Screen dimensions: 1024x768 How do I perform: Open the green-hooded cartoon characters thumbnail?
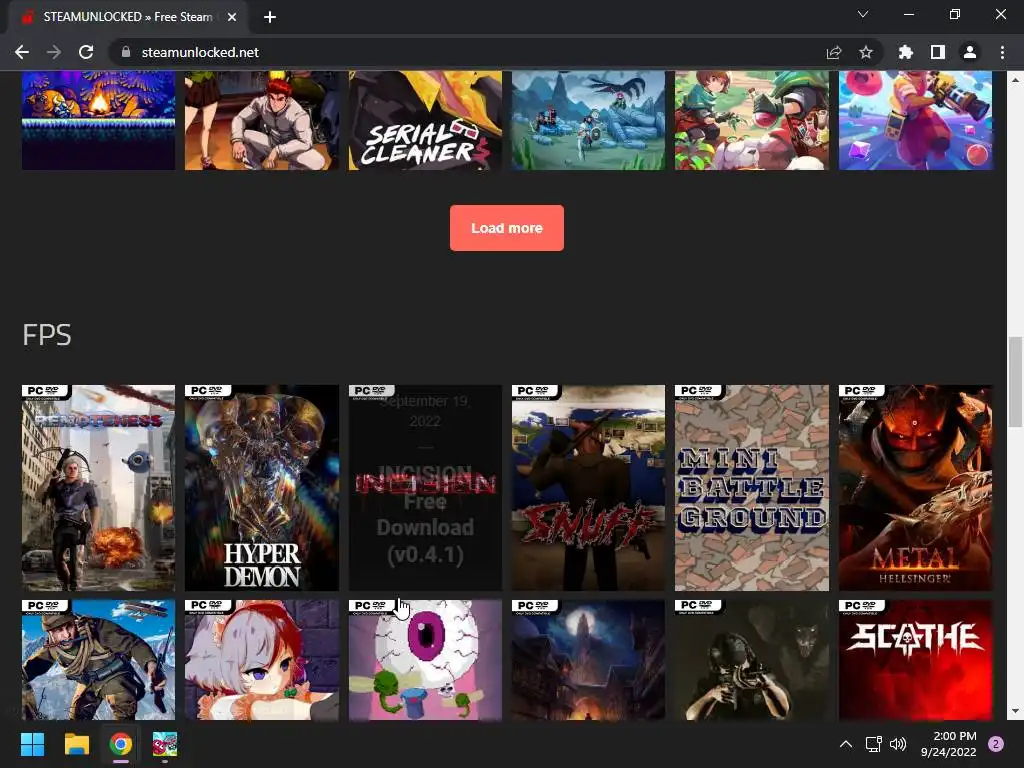tap(752, 120)
